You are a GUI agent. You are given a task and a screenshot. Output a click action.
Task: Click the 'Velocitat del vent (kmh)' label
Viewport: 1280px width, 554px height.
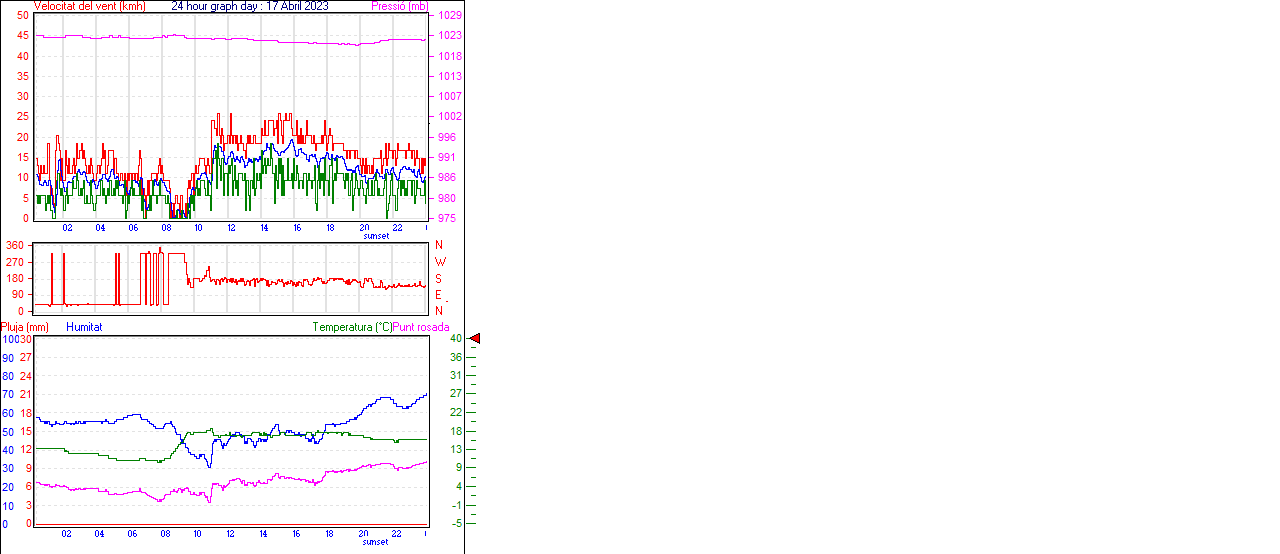click(89, 6)
